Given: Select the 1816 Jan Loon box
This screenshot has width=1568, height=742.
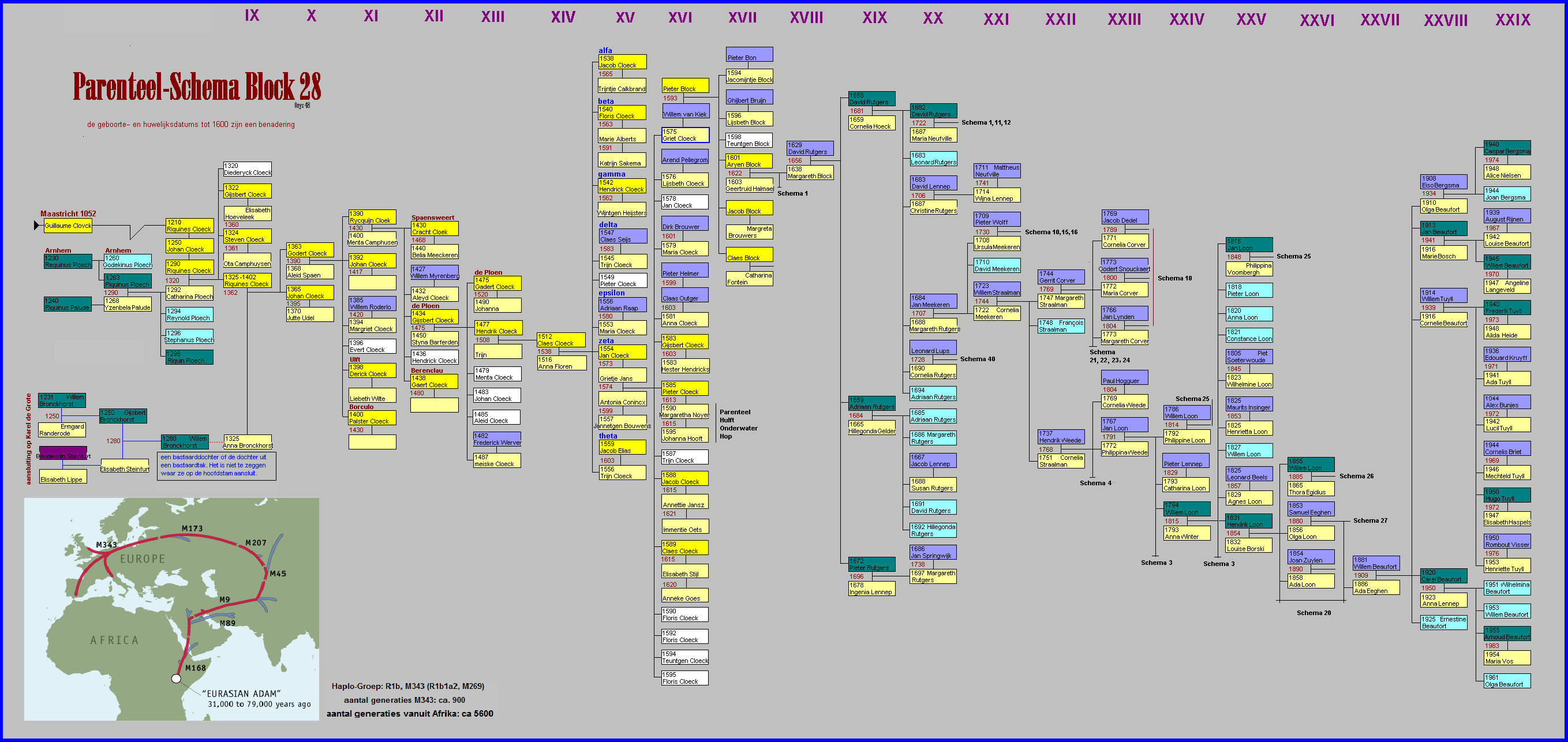Looking at the screenshot, I should (x=1248, y=245).
